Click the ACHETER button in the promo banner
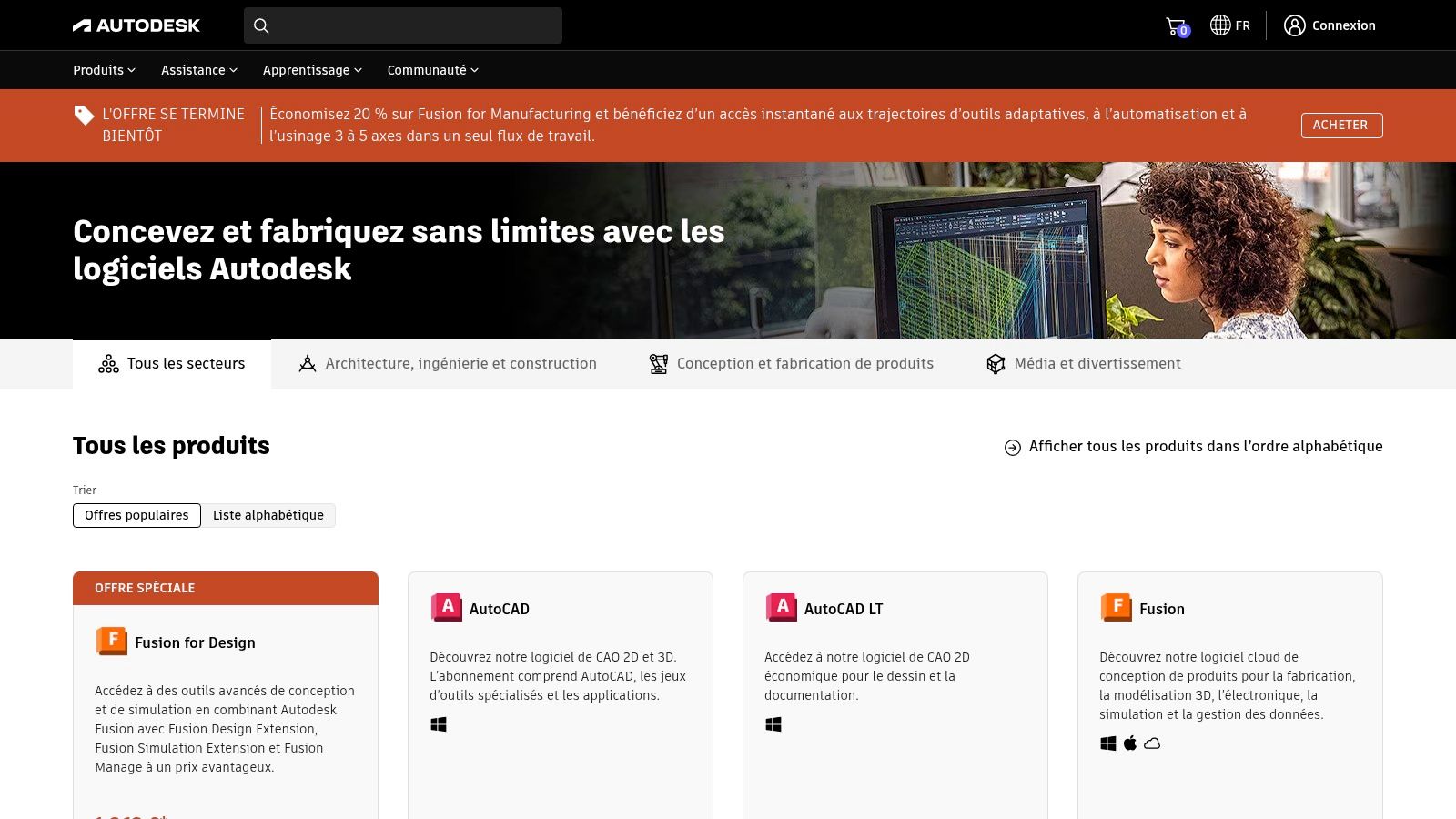 coord(1341,125)
